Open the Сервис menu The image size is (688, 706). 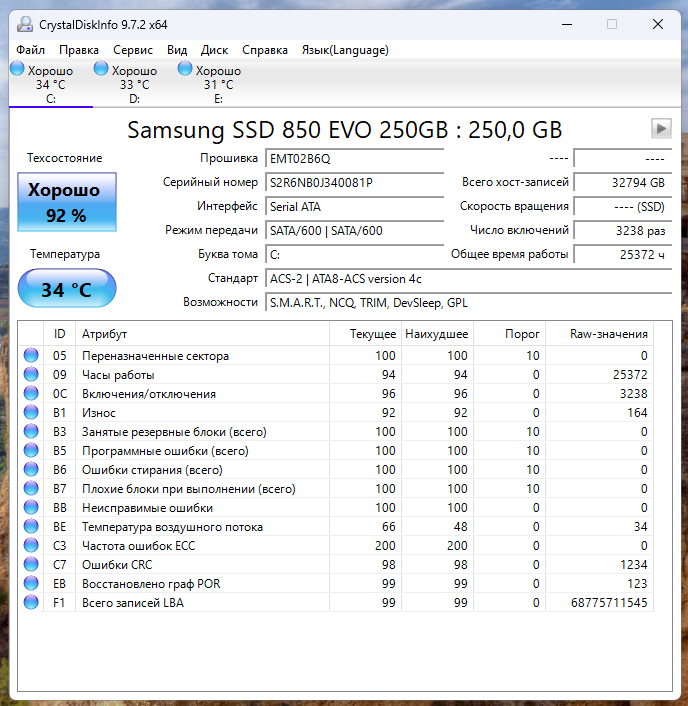(133, 50)
